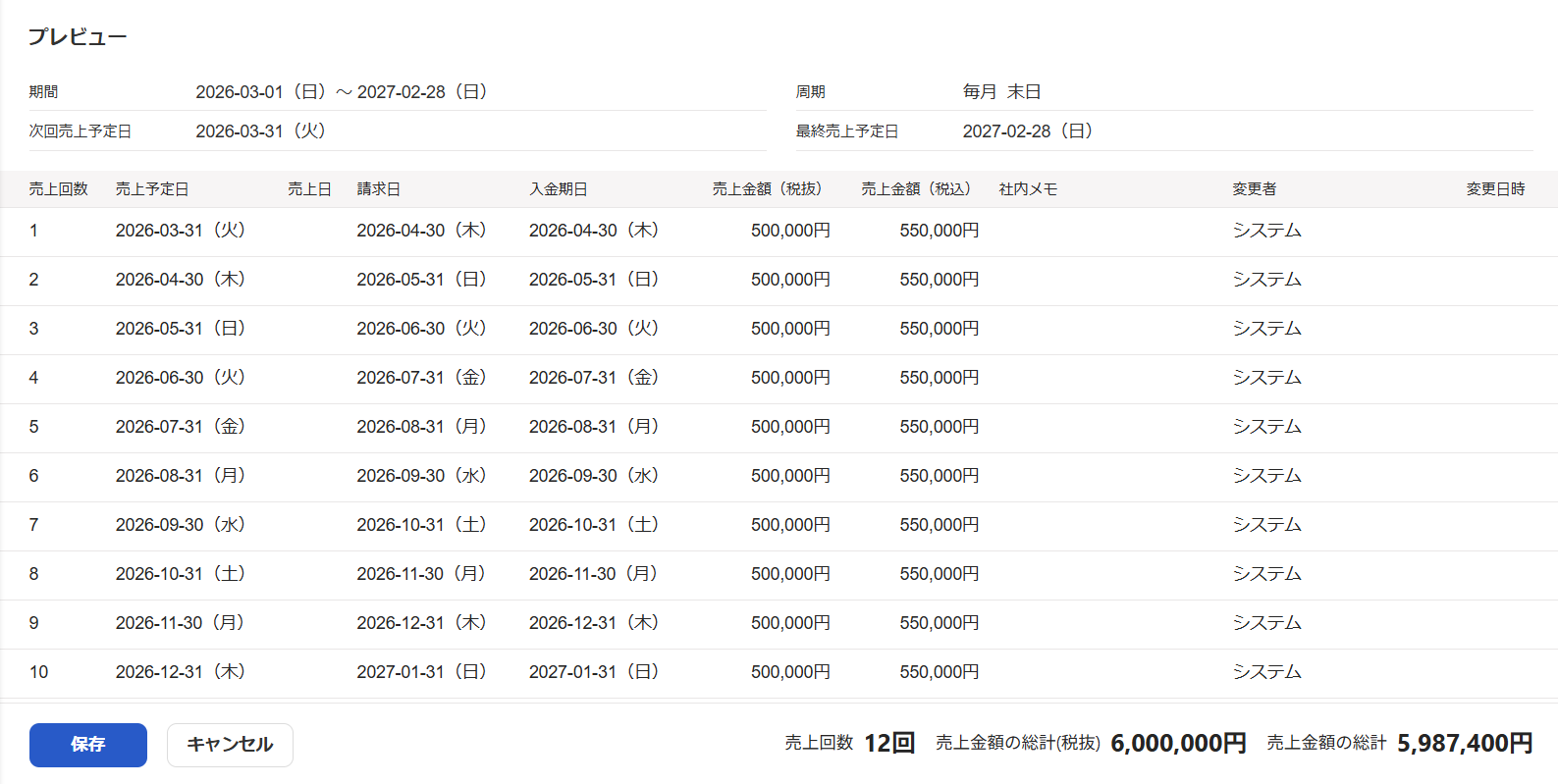Click the 入金期日 column header
This screenshot has height=784, width=1558.
559,189
